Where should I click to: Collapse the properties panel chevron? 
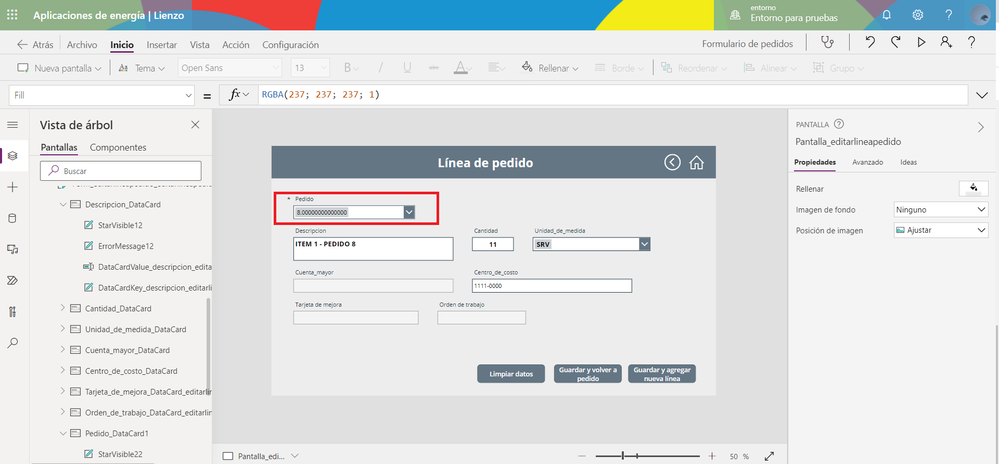[981, 127]
